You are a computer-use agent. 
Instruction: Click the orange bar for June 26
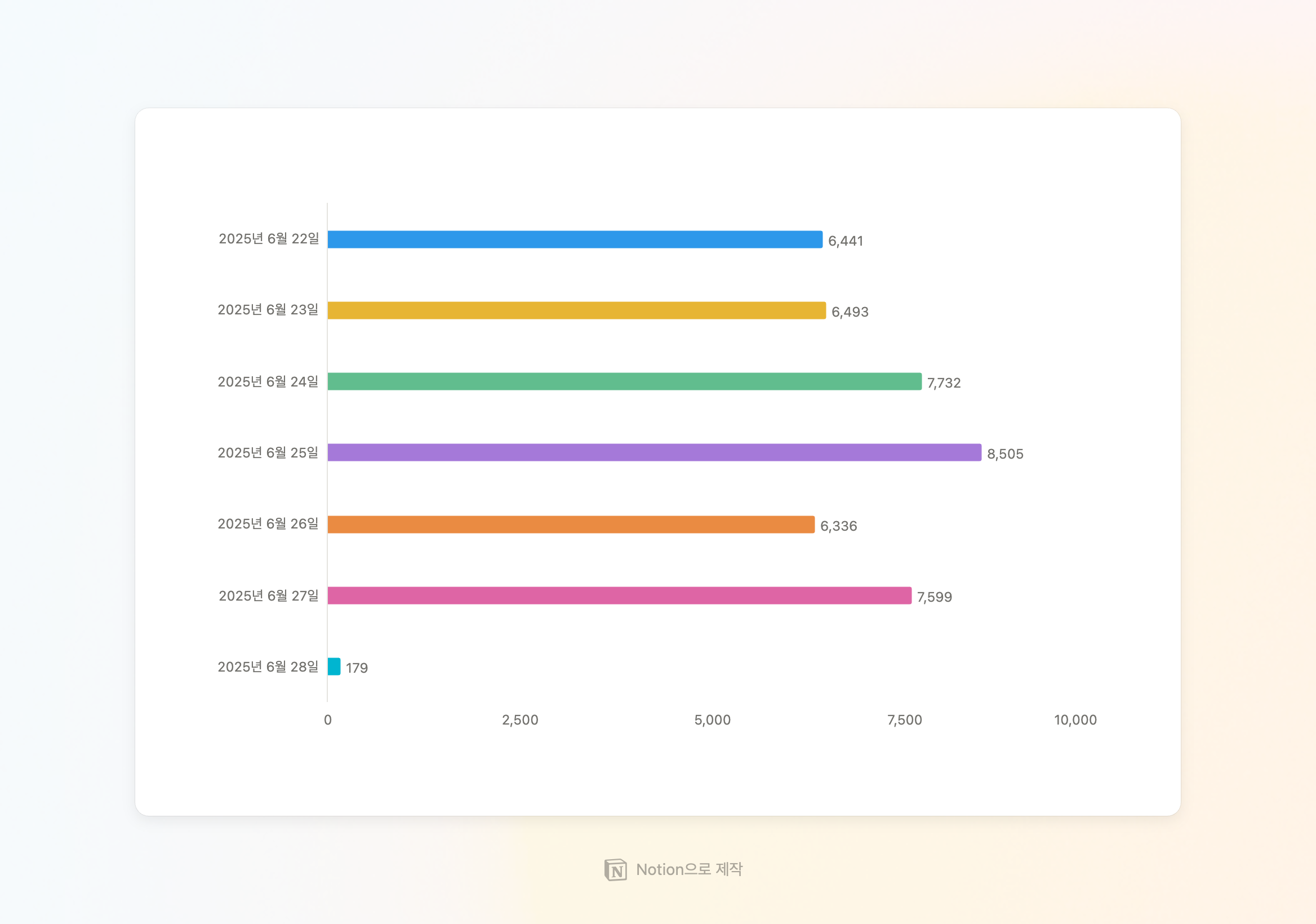point(571,525)
